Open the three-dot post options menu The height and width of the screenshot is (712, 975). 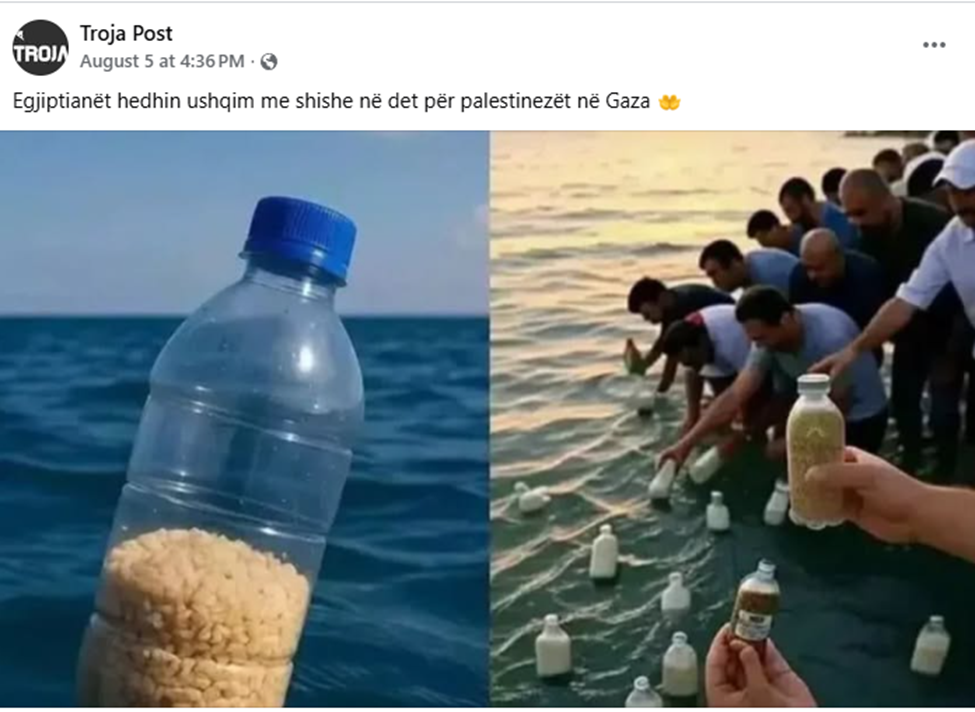click(x=934, y=45)
